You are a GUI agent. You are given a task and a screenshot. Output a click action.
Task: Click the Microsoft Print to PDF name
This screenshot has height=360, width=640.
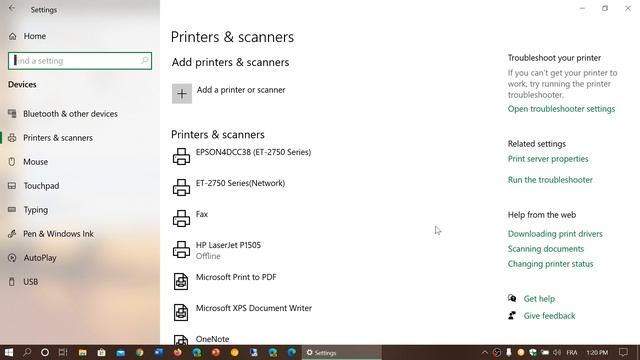click(x=236, y=277)
